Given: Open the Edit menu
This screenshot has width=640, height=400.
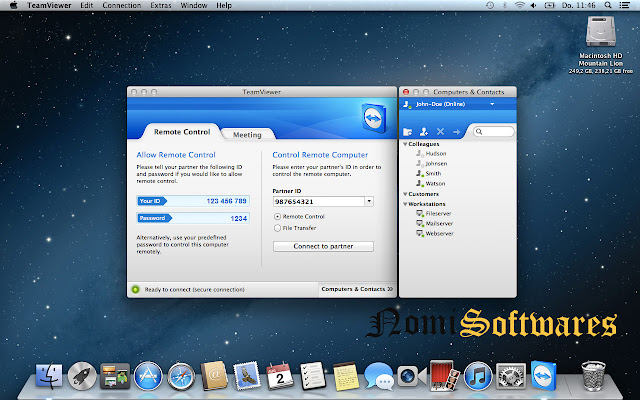Looking at the screenshot, I should [87, 5].
